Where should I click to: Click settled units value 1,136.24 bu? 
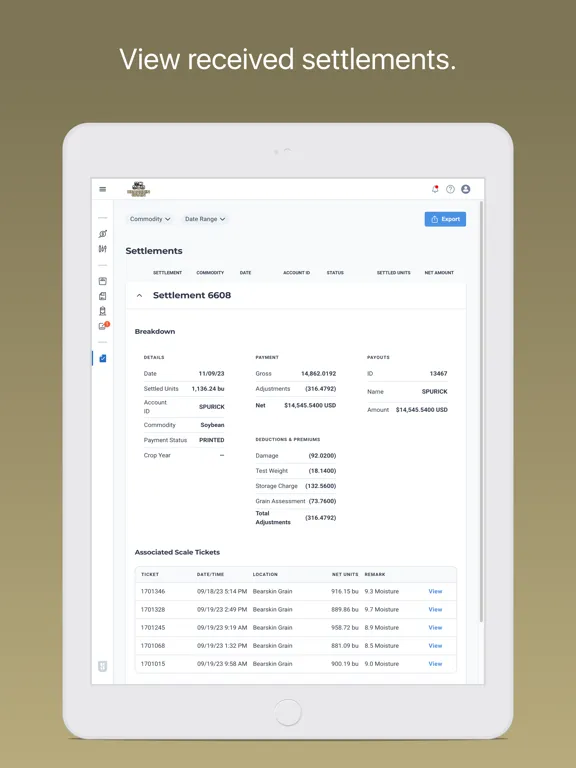pyautogui.click(x=208, y=389)
